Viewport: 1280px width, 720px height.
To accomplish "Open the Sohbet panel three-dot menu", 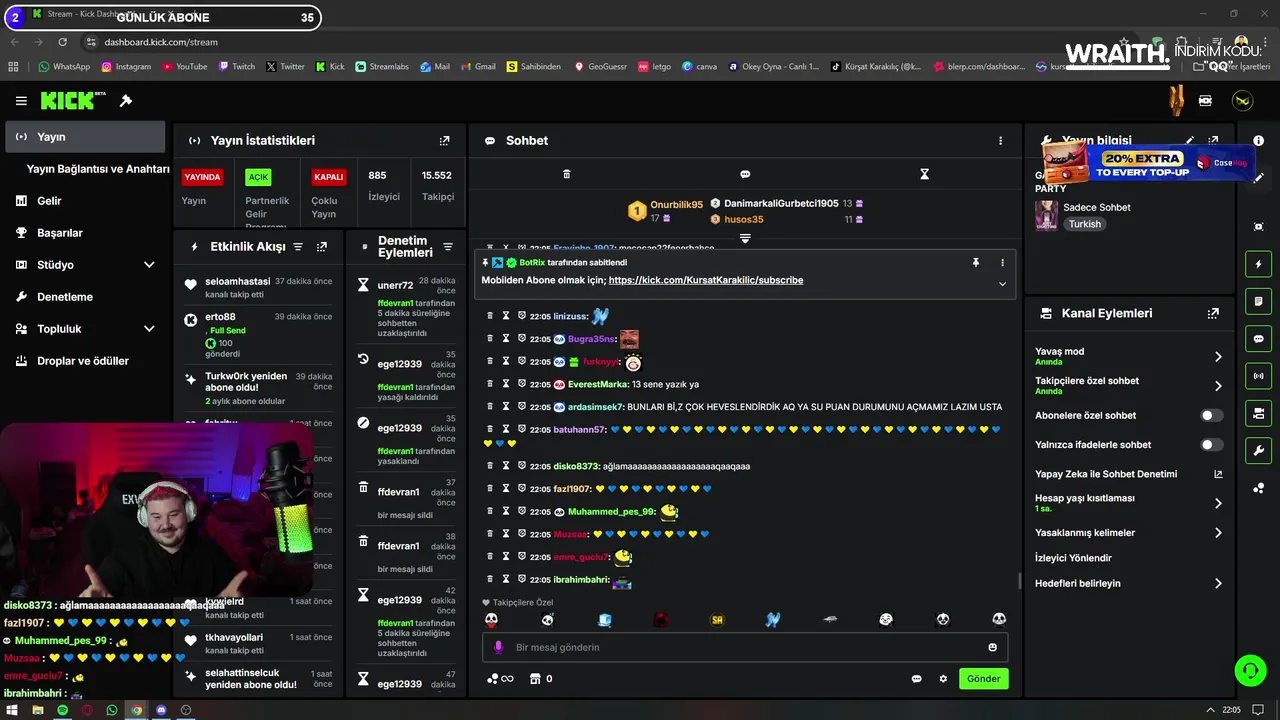I will click(x=1000, y=141).
